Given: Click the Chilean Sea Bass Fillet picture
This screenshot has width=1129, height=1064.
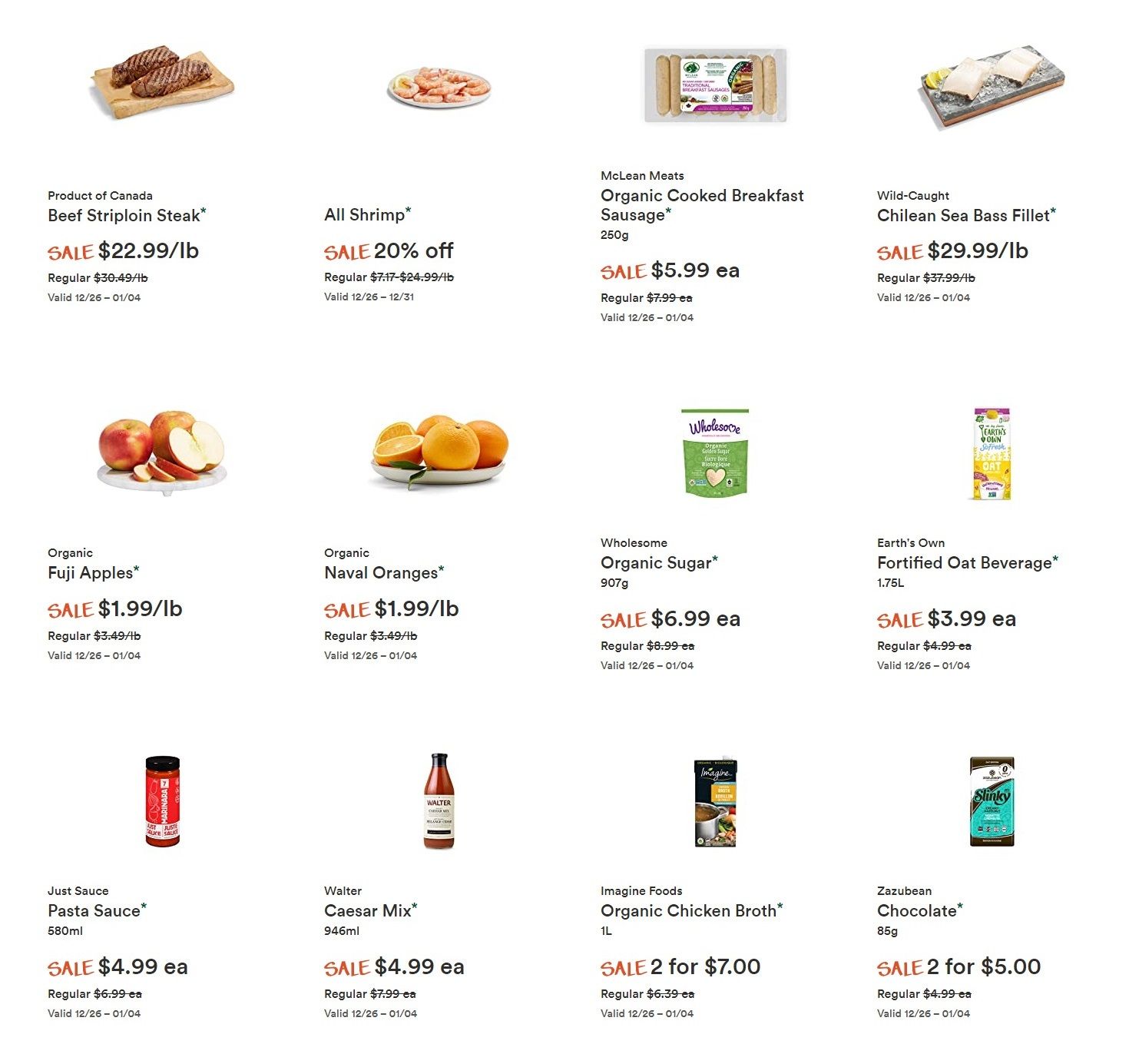Looking at the screenshot, I should (992, 86).
